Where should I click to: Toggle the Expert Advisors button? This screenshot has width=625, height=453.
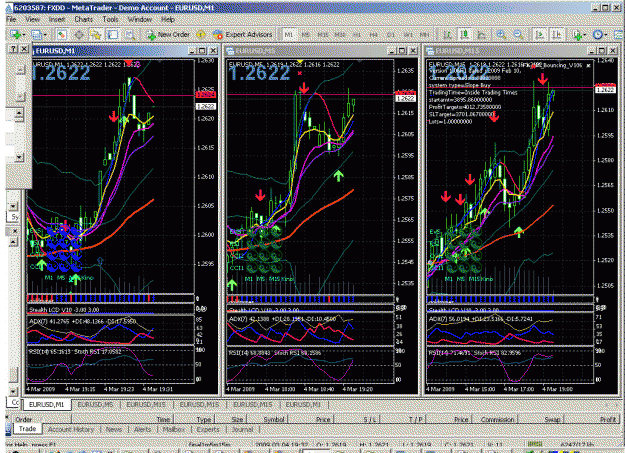[x=242, y=35]
